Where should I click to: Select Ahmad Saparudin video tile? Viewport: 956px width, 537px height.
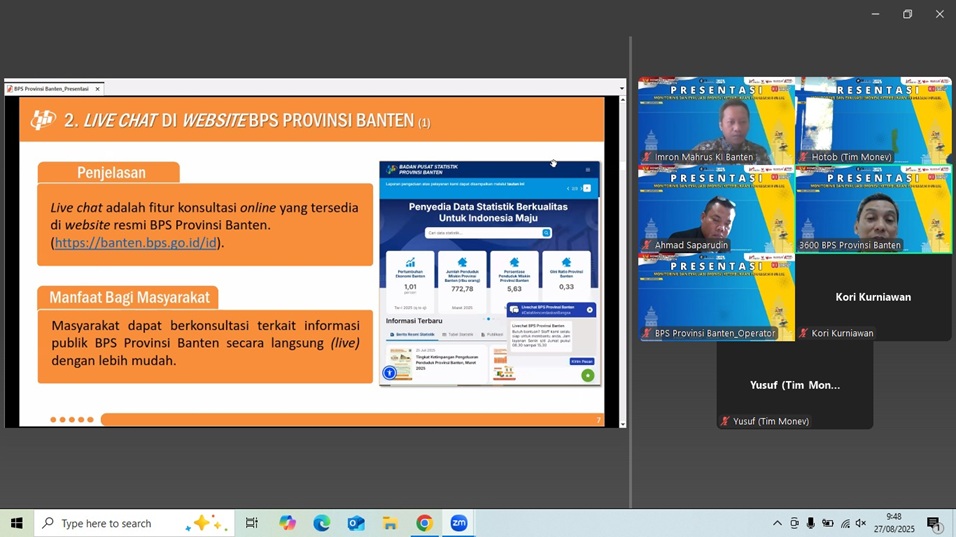click(716, 208)
